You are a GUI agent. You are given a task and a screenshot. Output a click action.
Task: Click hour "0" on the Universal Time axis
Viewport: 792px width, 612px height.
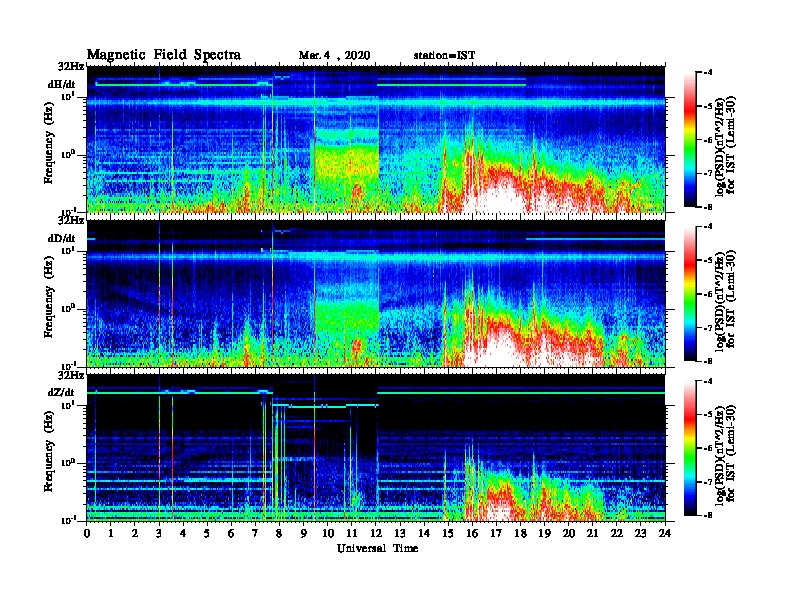pyautogui.click(x=87, y=534)
